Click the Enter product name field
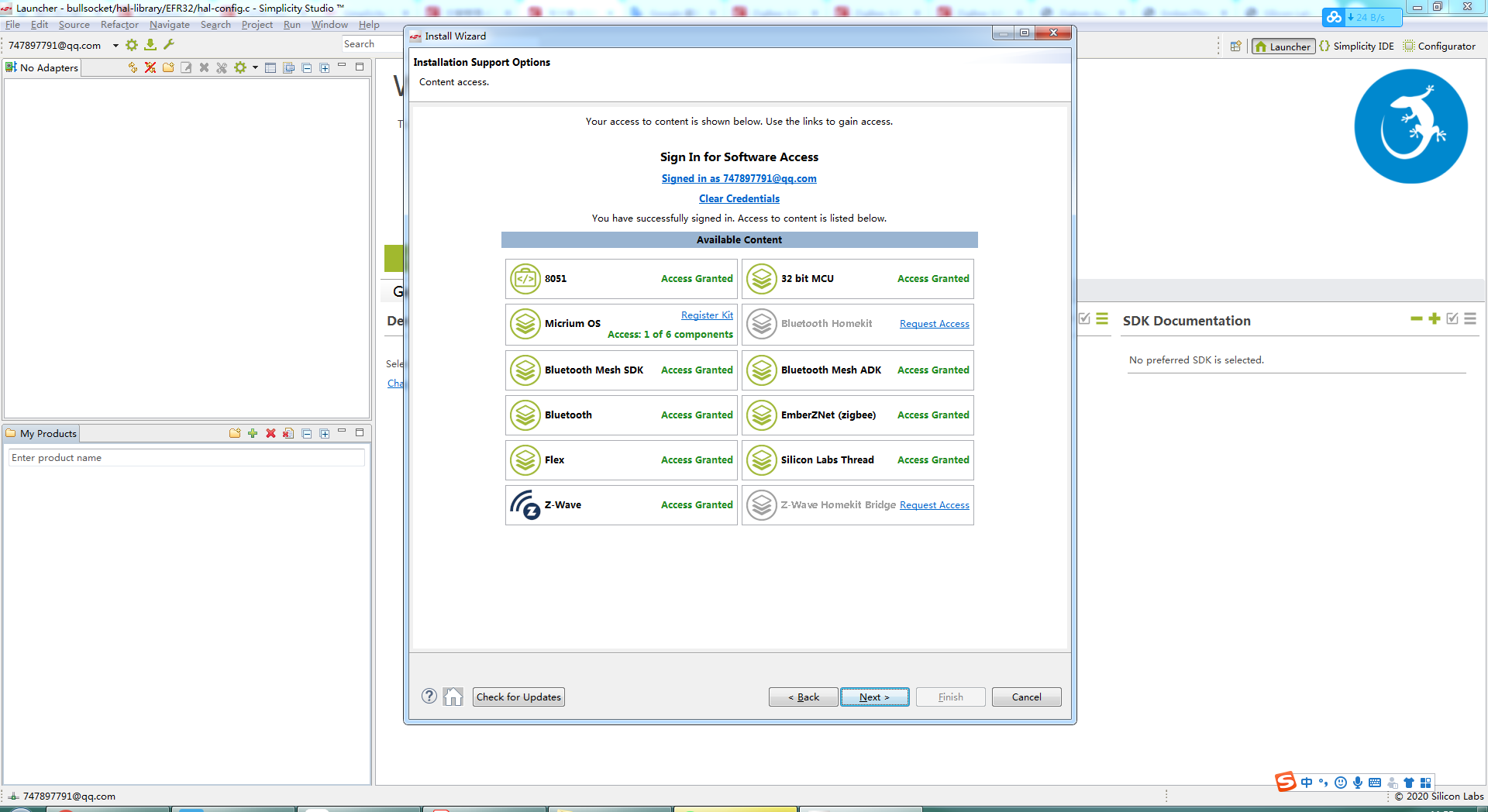This screenshot has height=812, width=1488. (186, 458)
